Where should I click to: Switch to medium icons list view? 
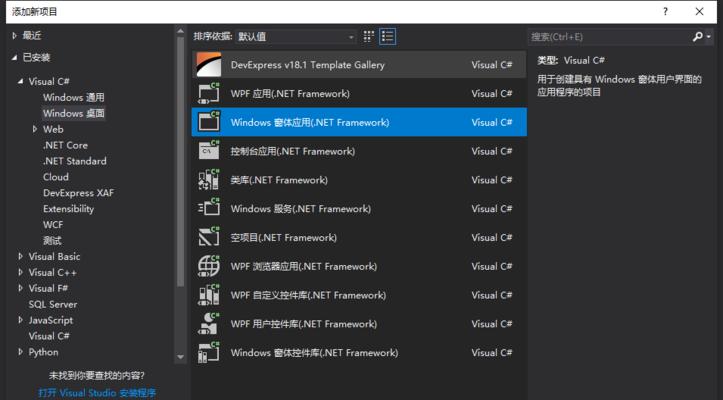[x=387, y=36]
